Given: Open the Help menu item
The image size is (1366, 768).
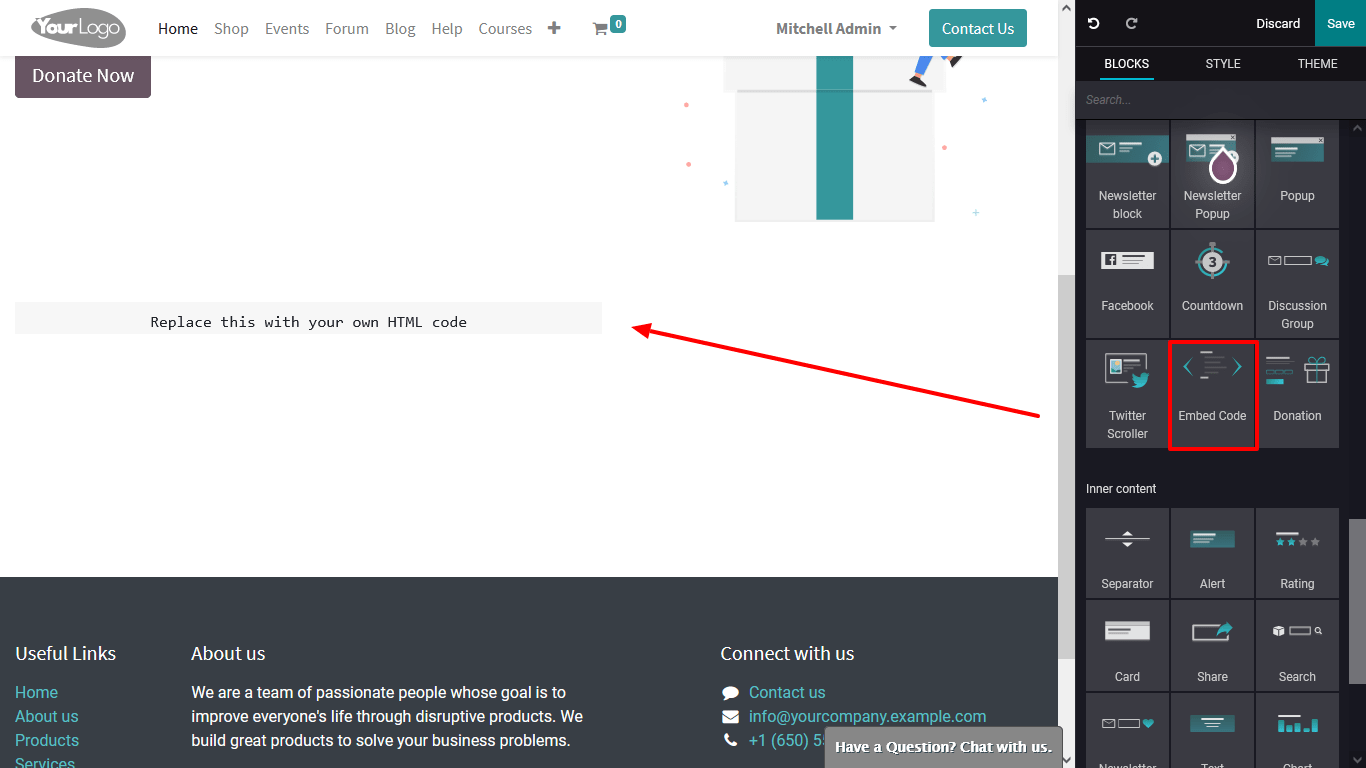Looking at the screenshot, I should [x=447, y=28].
